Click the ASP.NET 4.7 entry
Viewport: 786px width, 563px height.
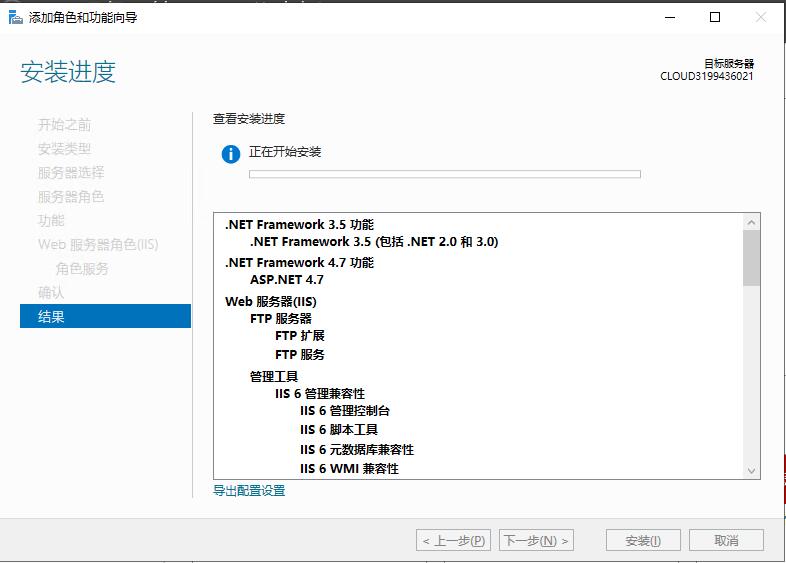coord(287,280)
